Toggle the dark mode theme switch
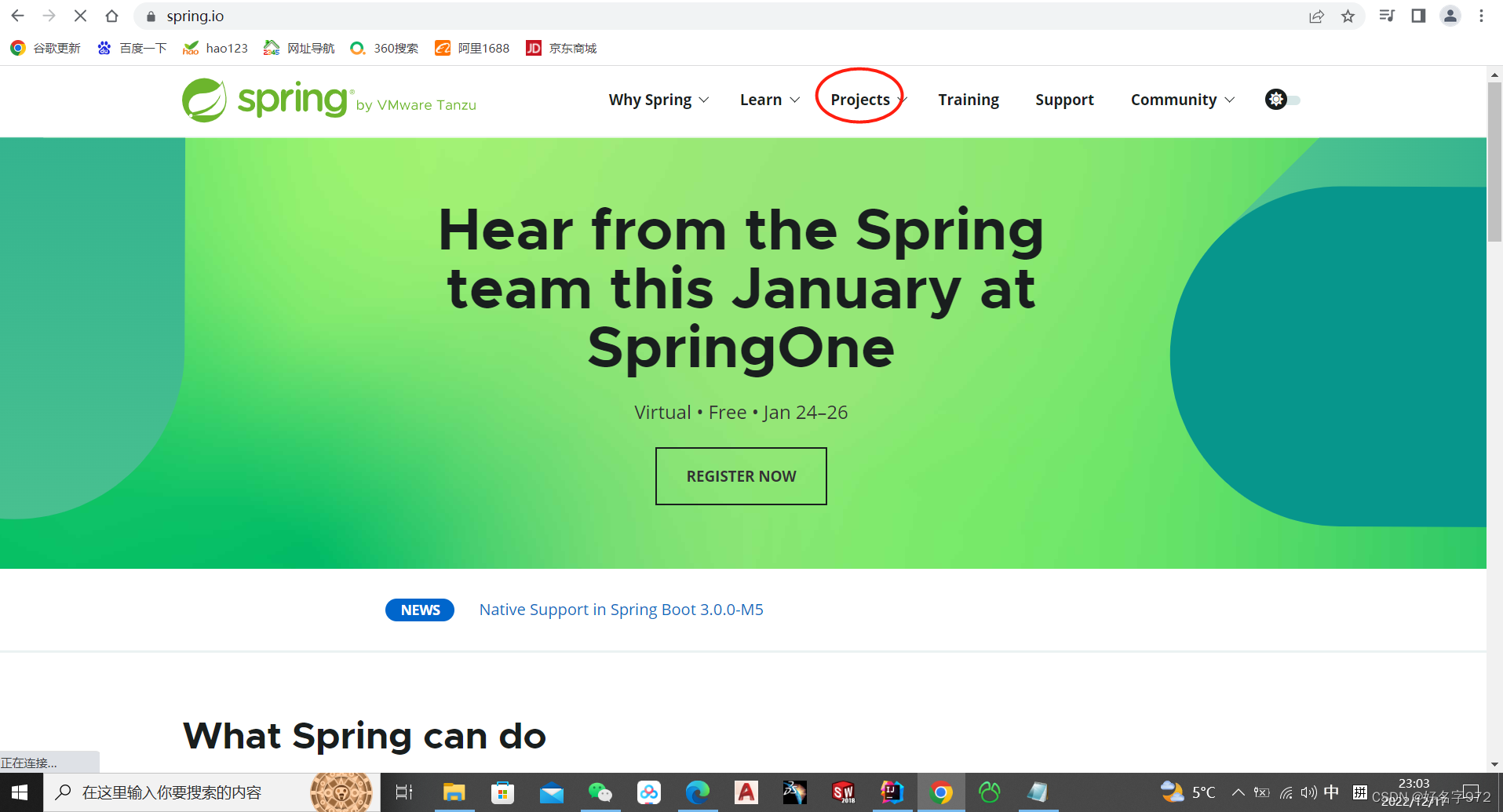The width and height of the screenshot is (1503, 812). point(1282,100)
